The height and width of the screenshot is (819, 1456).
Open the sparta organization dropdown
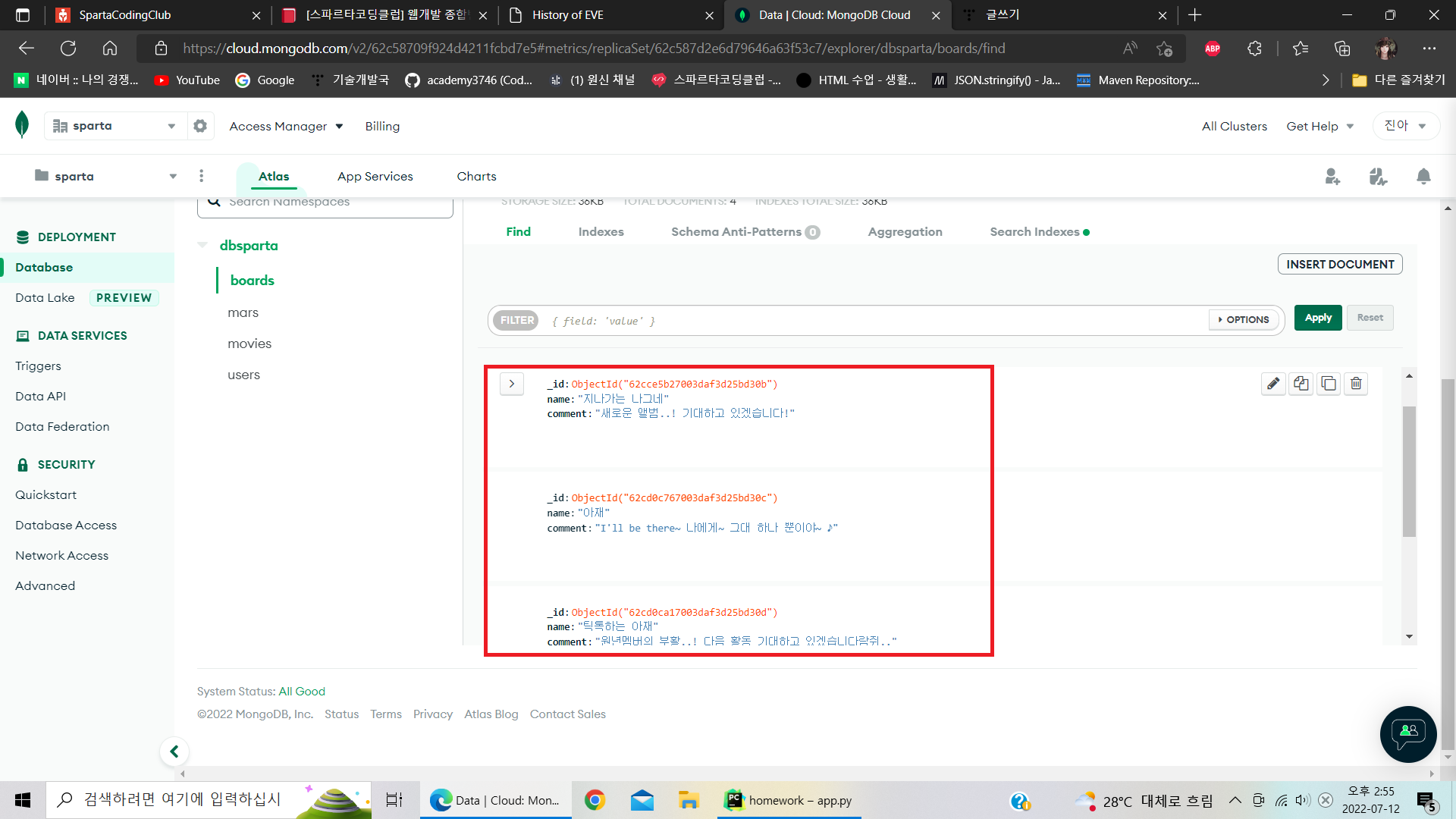pos(115,126)
